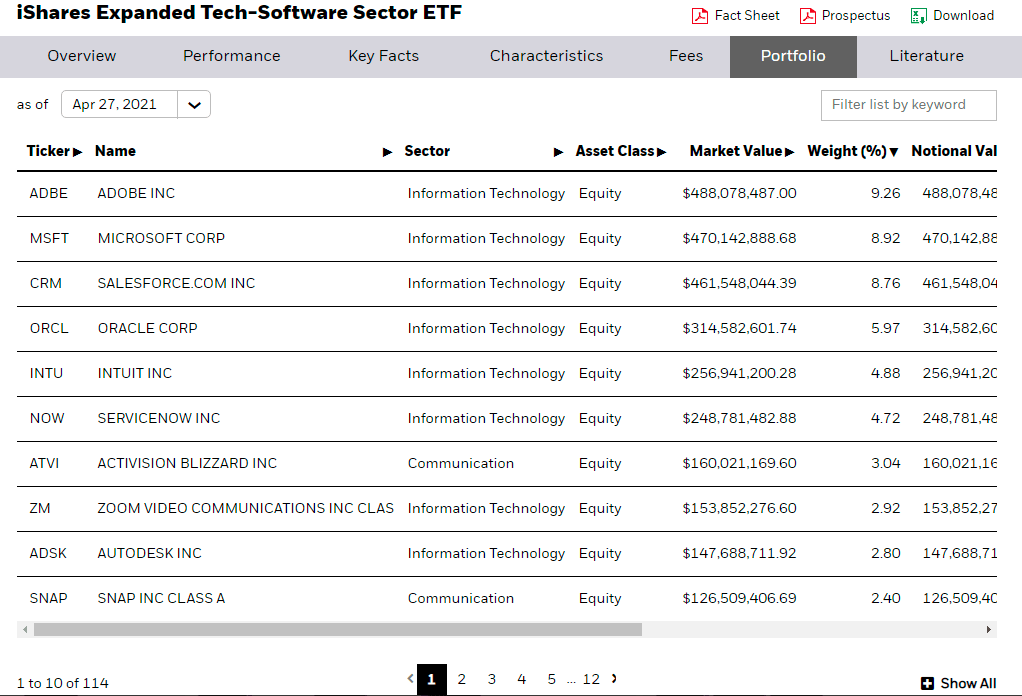The width and height of the screenshot is (1022, 696).
Task: Toggle the Weight (%) descending sort
Action: pyautogui.click(x=893, y=151)
